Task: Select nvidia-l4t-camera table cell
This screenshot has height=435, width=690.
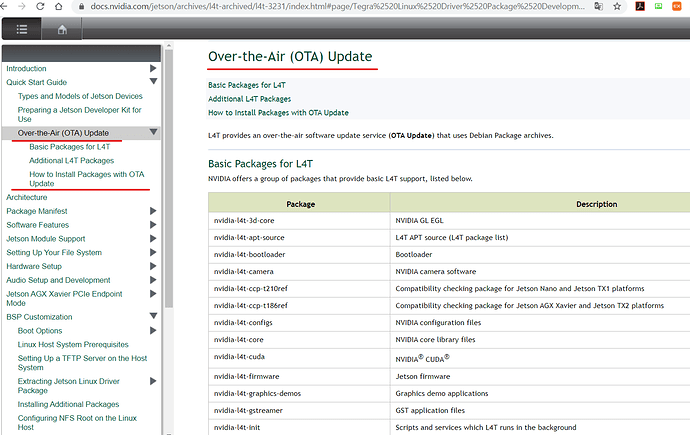Action: pos(299,271)
